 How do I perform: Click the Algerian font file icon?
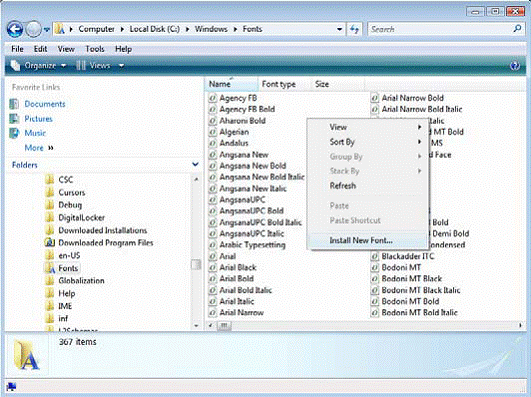click(212, 132)
